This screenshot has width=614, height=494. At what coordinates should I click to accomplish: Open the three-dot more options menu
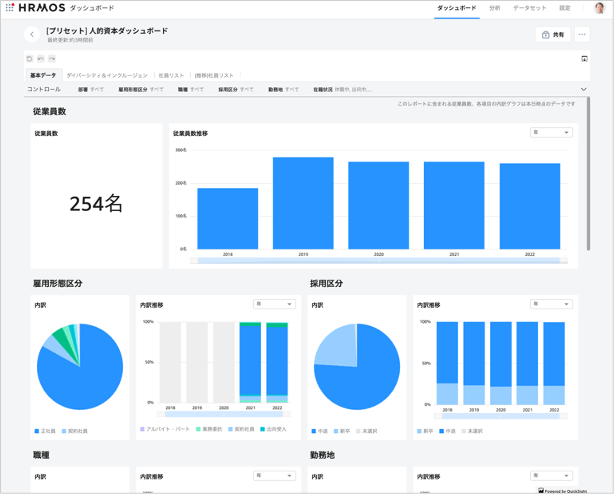(582, 34)
